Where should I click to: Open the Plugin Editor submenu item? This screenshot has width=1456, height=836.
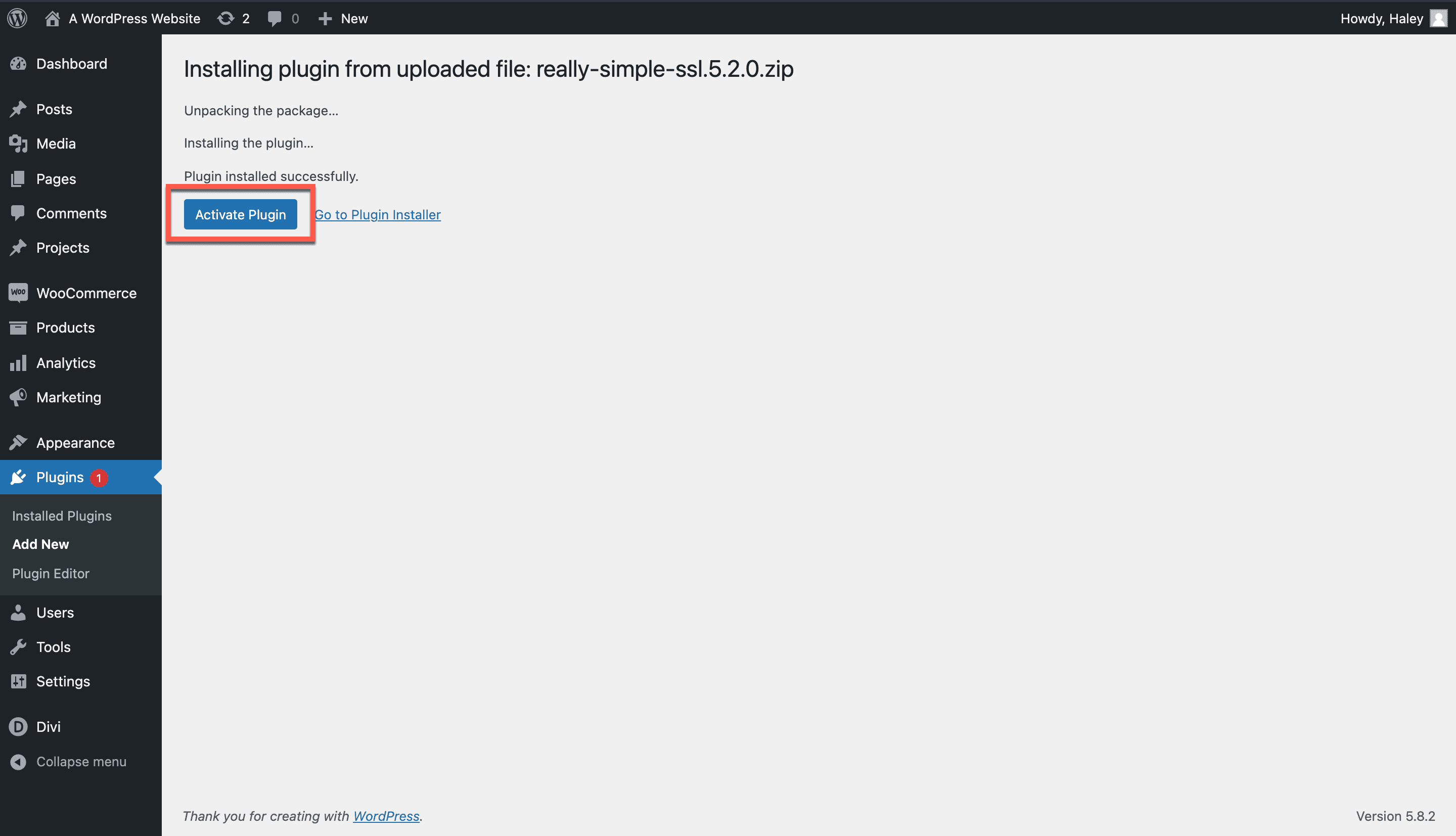click(x=51, y=573)
